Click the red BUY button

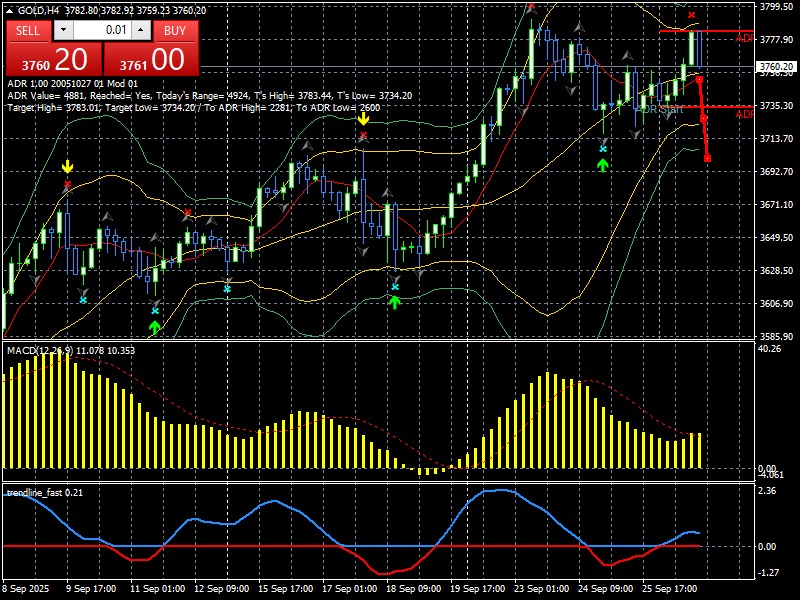pyautogui.click(x=174, y=31)
